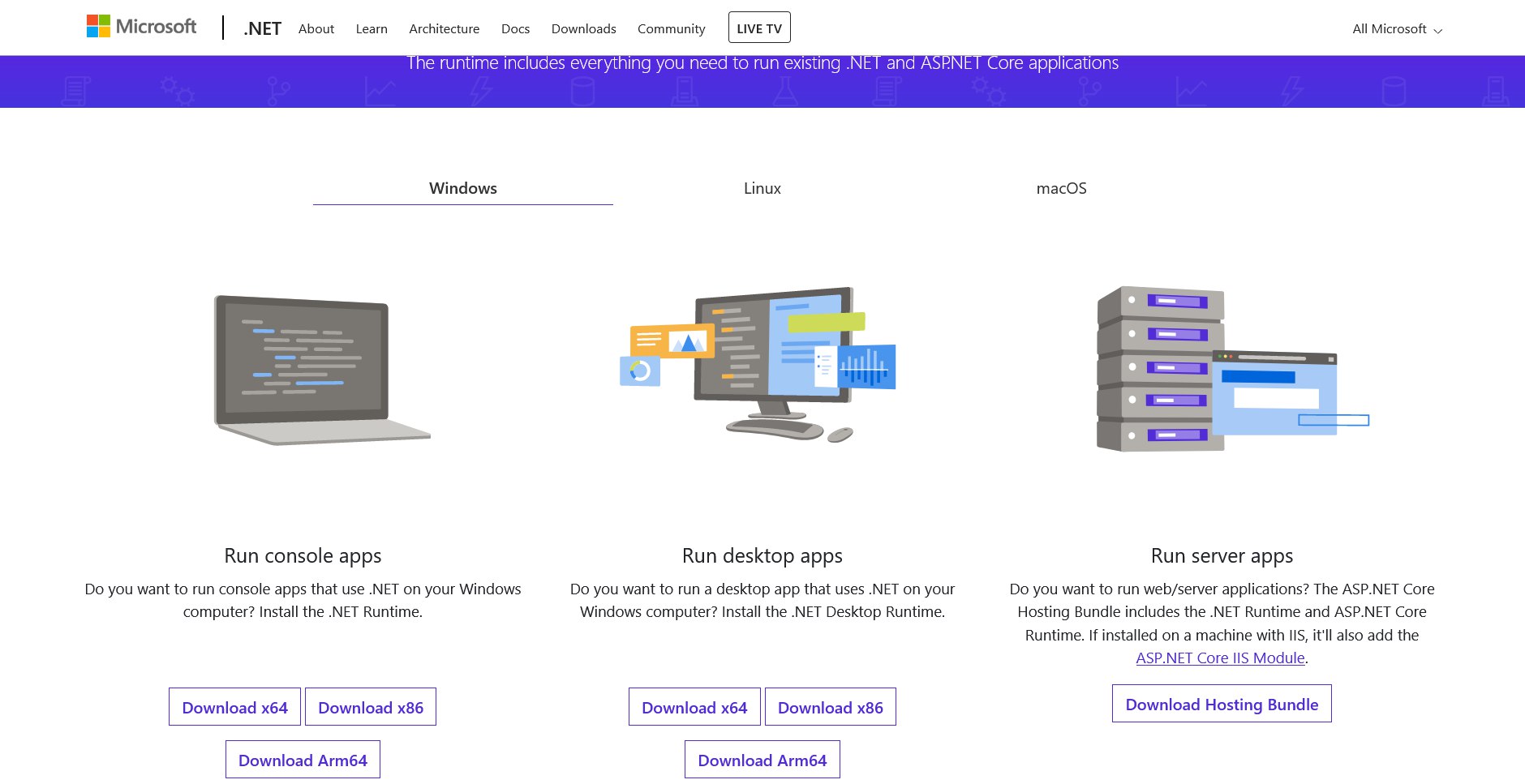This screenshot has width=1525, height=784.
Task: Open the Architecture section
Action: pos(445,28)
